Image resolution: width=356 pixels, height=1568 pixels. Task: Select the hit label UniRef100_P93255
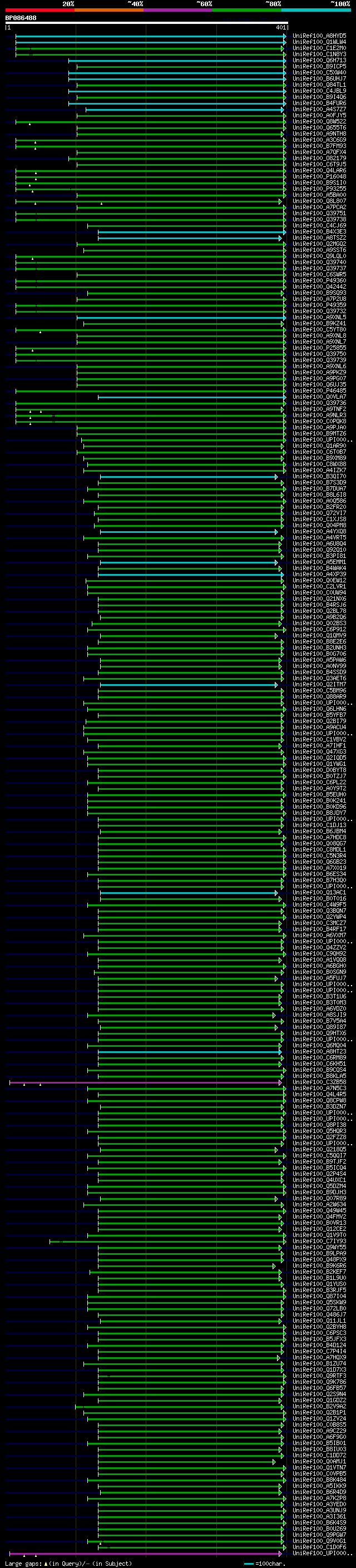pyautogui.click(x=319, y=189)
